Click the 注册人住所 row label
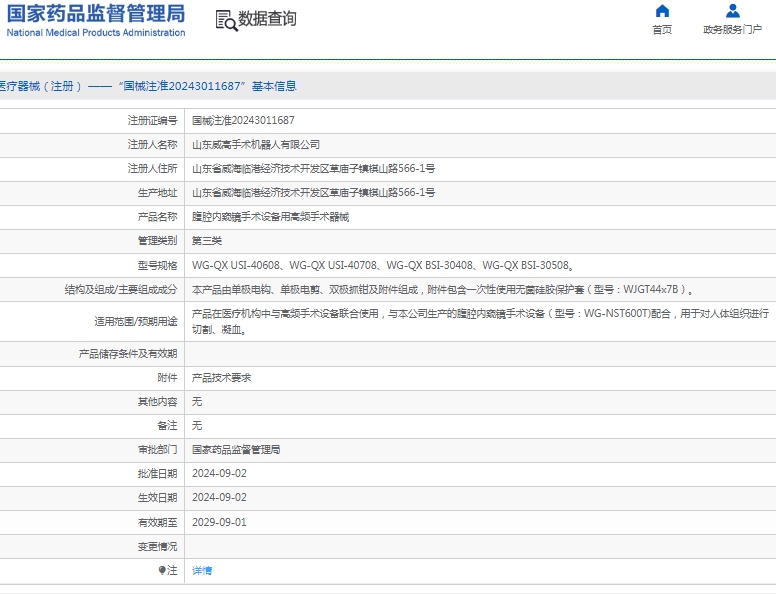Viewport: 776px width, 594px height. pos(152,168)
